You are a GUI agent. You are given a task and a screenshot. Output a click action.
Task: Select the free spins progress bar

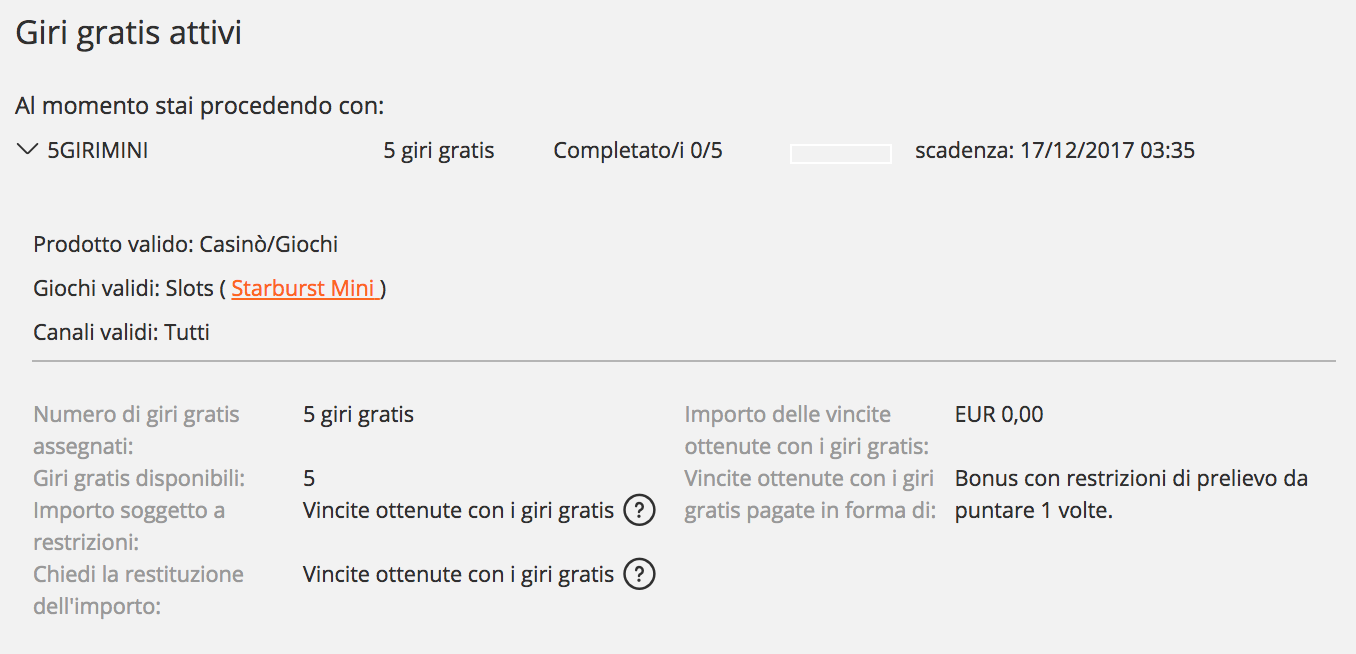841,153
